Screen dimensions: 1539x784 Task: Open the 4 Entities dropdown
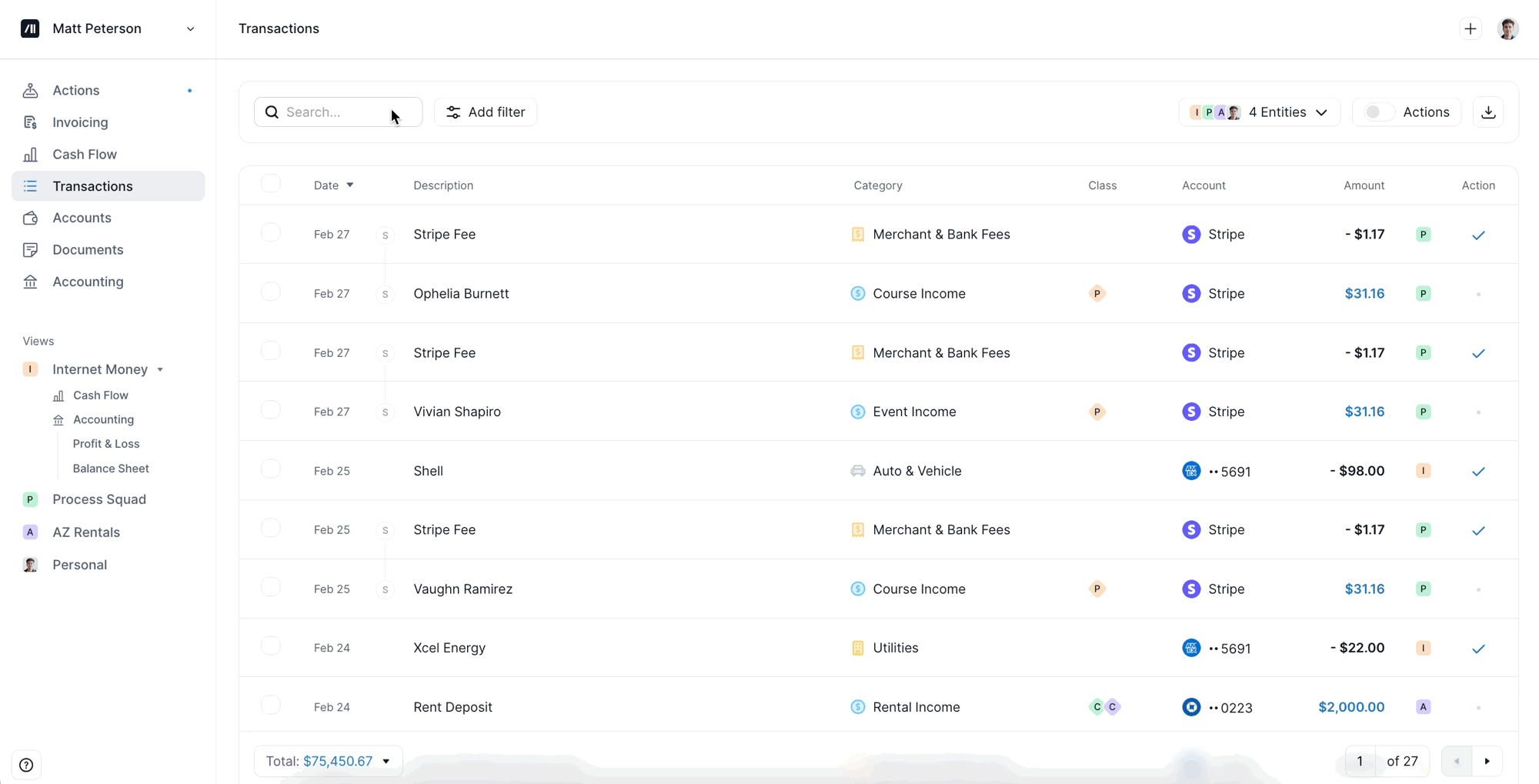tap(1259, 112)
